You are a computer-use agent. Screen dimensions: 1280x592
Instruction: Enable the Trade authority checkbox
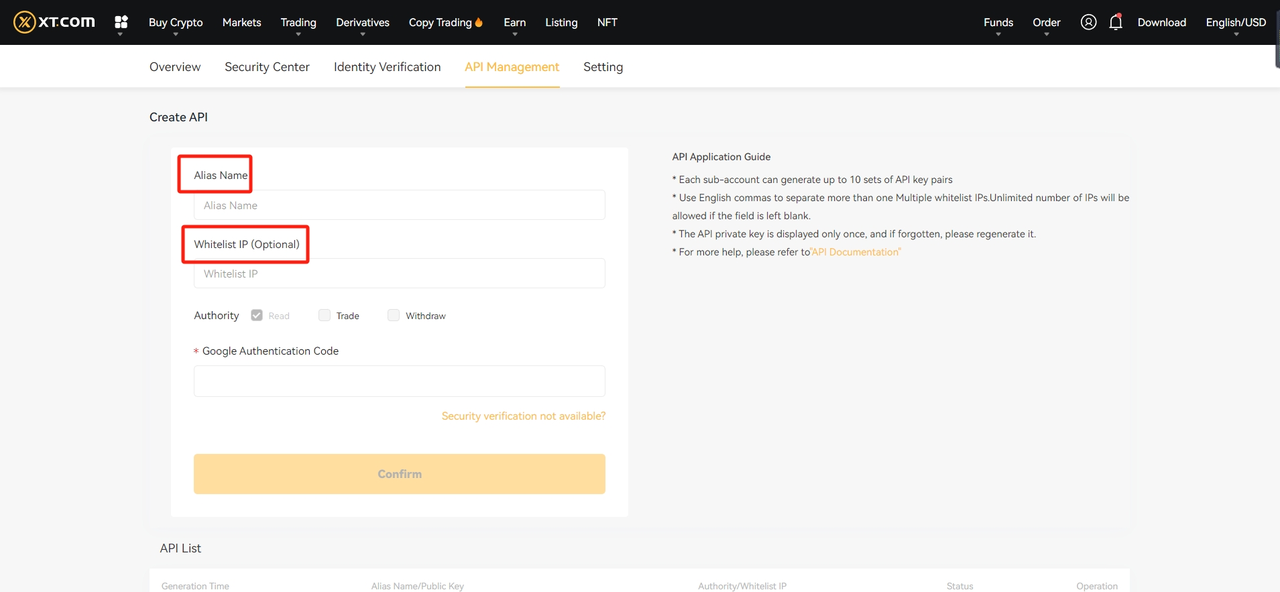point(324,315)
